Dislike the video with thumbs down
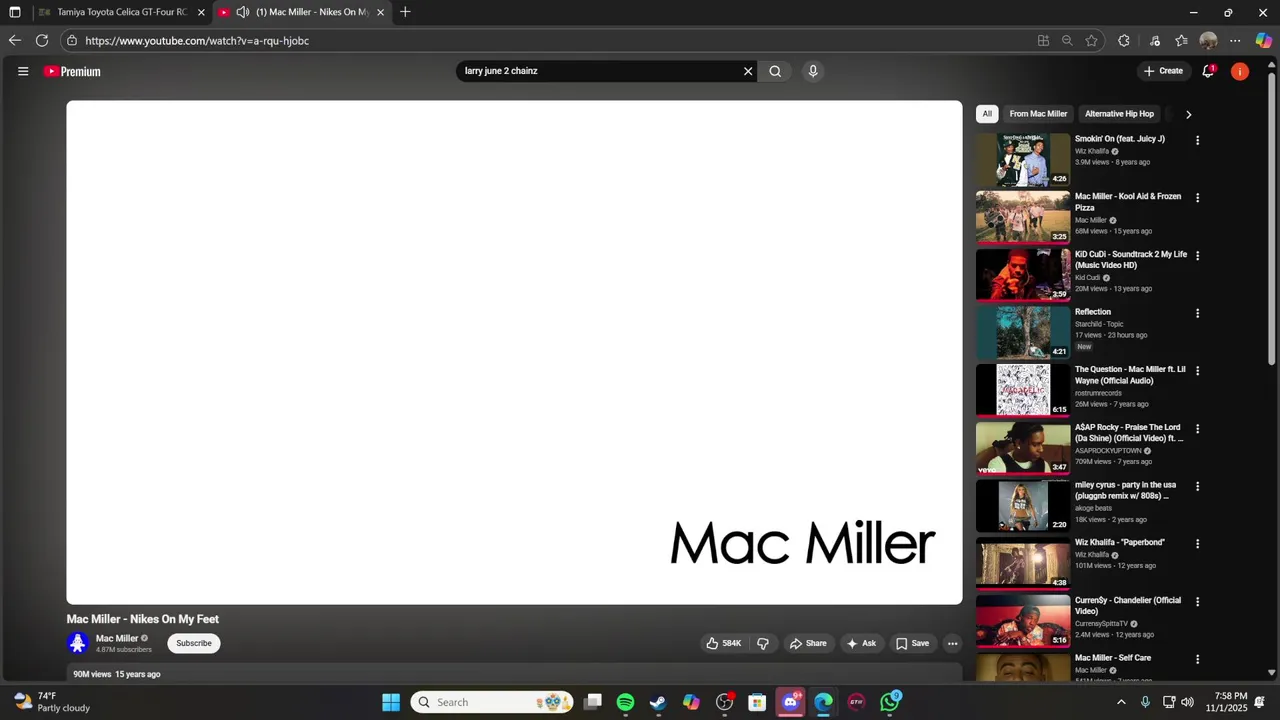 (x=763, y=643)
